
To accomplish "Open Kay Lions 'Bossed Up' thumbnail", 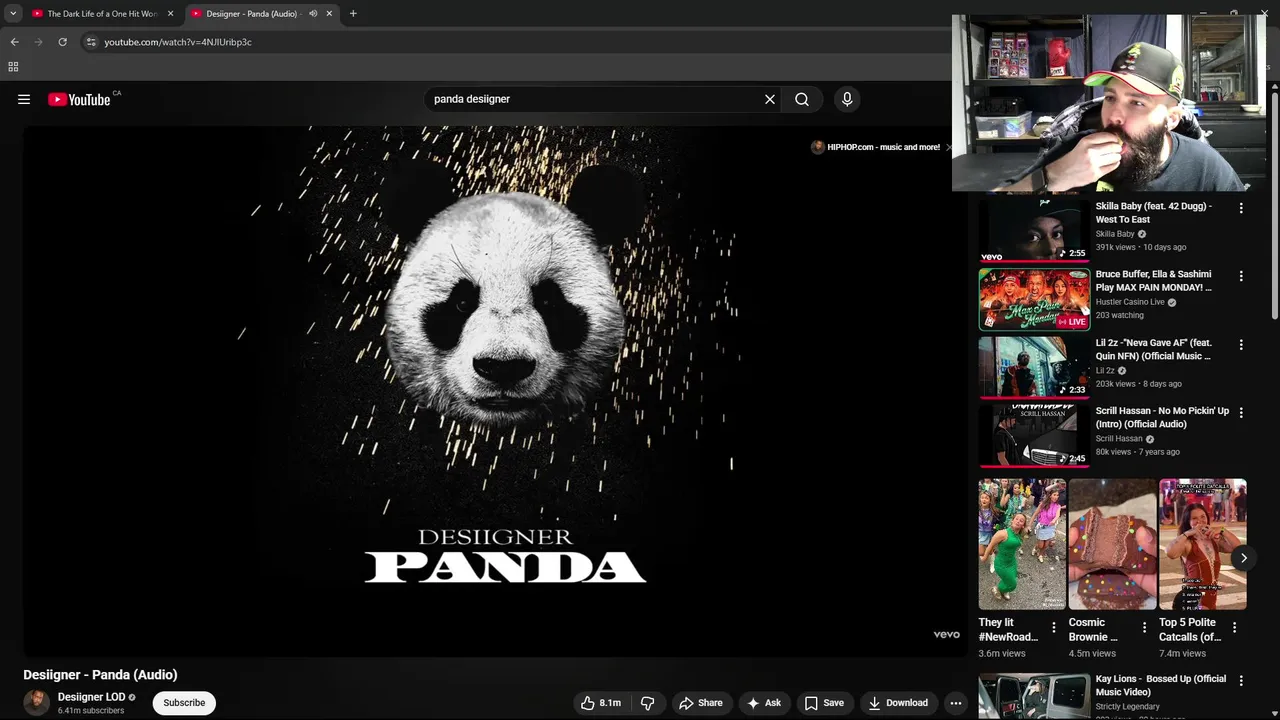I will click(x=1034, y=697).
